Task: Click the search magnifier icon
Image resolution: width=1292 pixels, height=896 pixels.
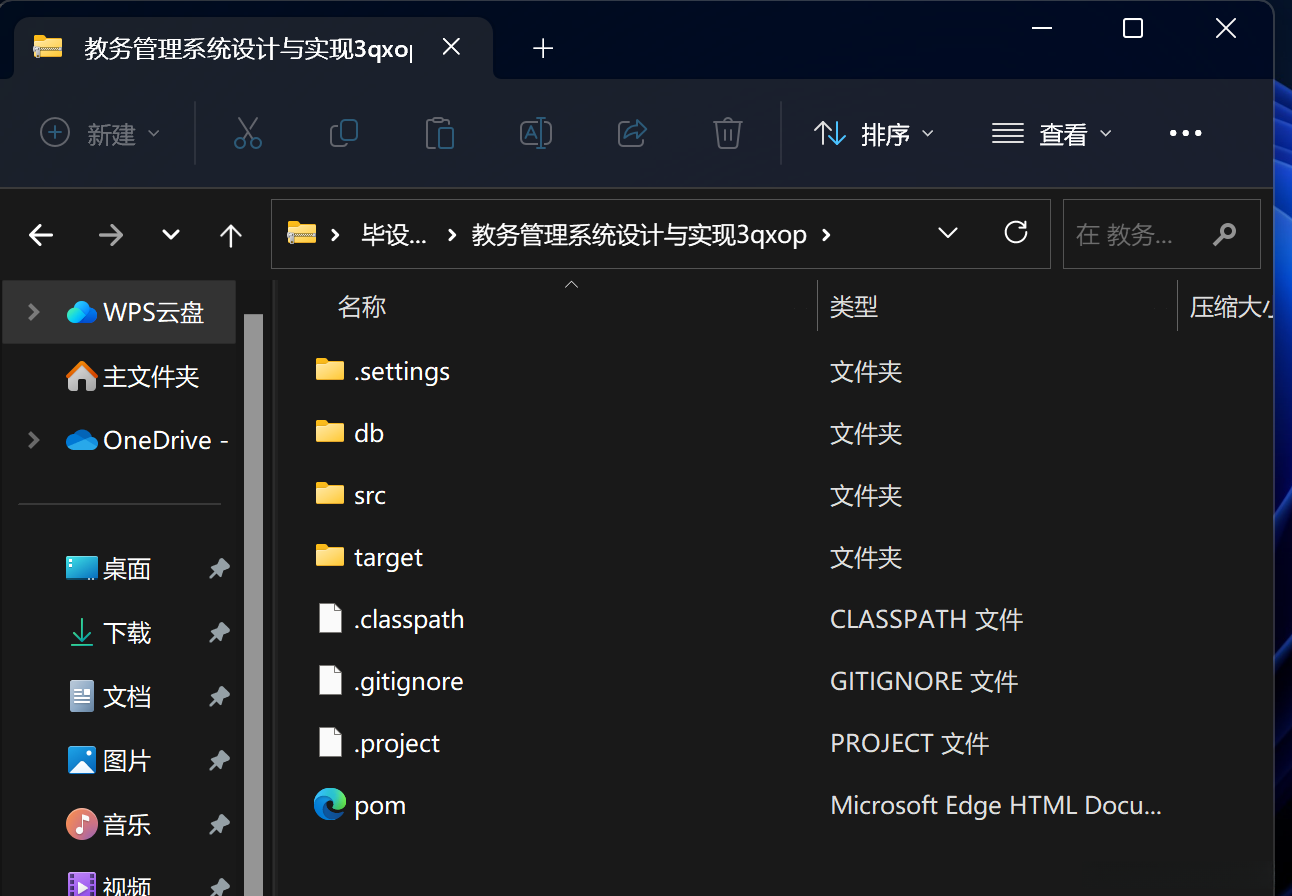Action: 1224,234
